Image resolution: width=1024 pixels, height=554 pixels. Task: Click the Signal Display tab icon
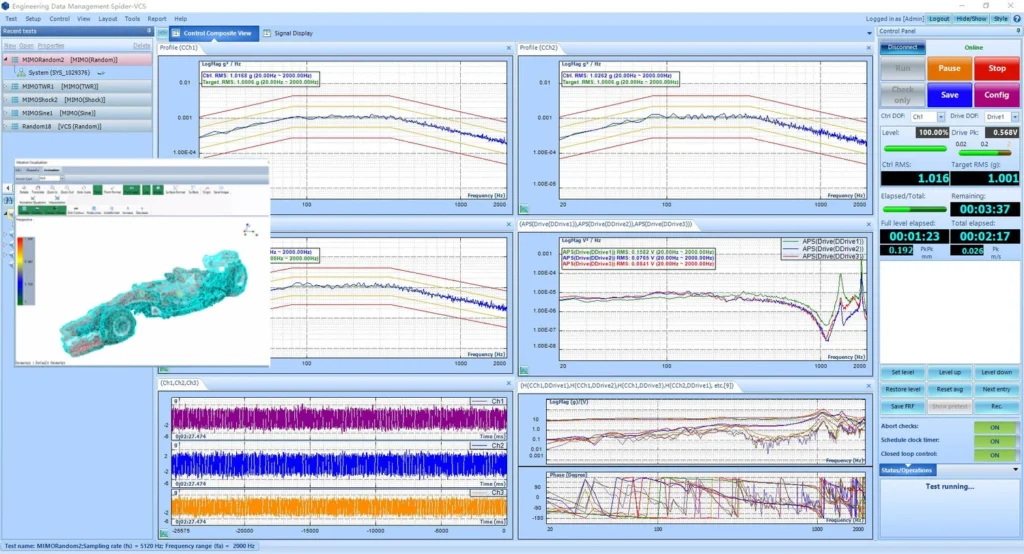tap(267, 33)
